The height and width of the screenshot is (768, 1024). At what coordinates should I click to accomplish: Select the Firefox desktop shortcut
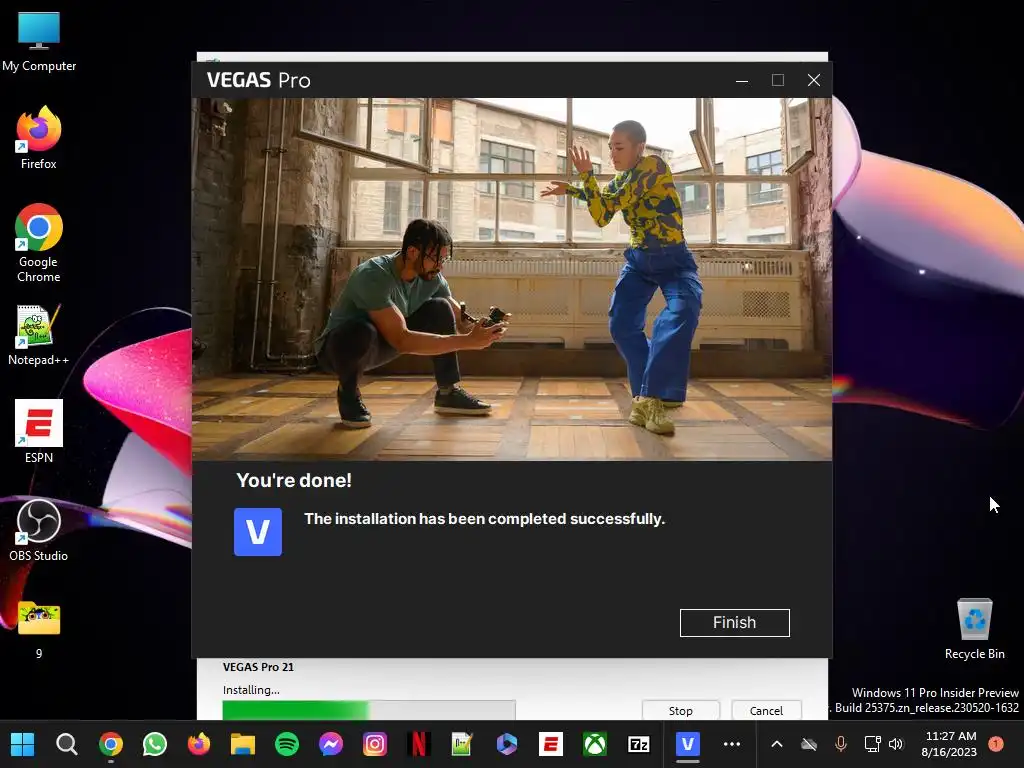39,138
